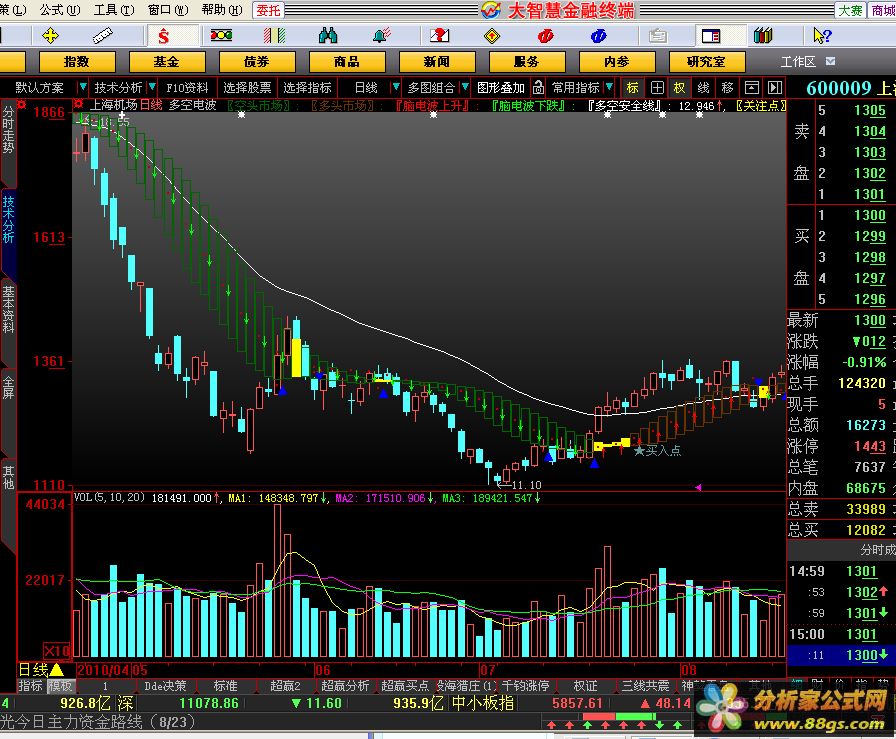
Task: Click the 指数 category button
Action: (77, 61)
